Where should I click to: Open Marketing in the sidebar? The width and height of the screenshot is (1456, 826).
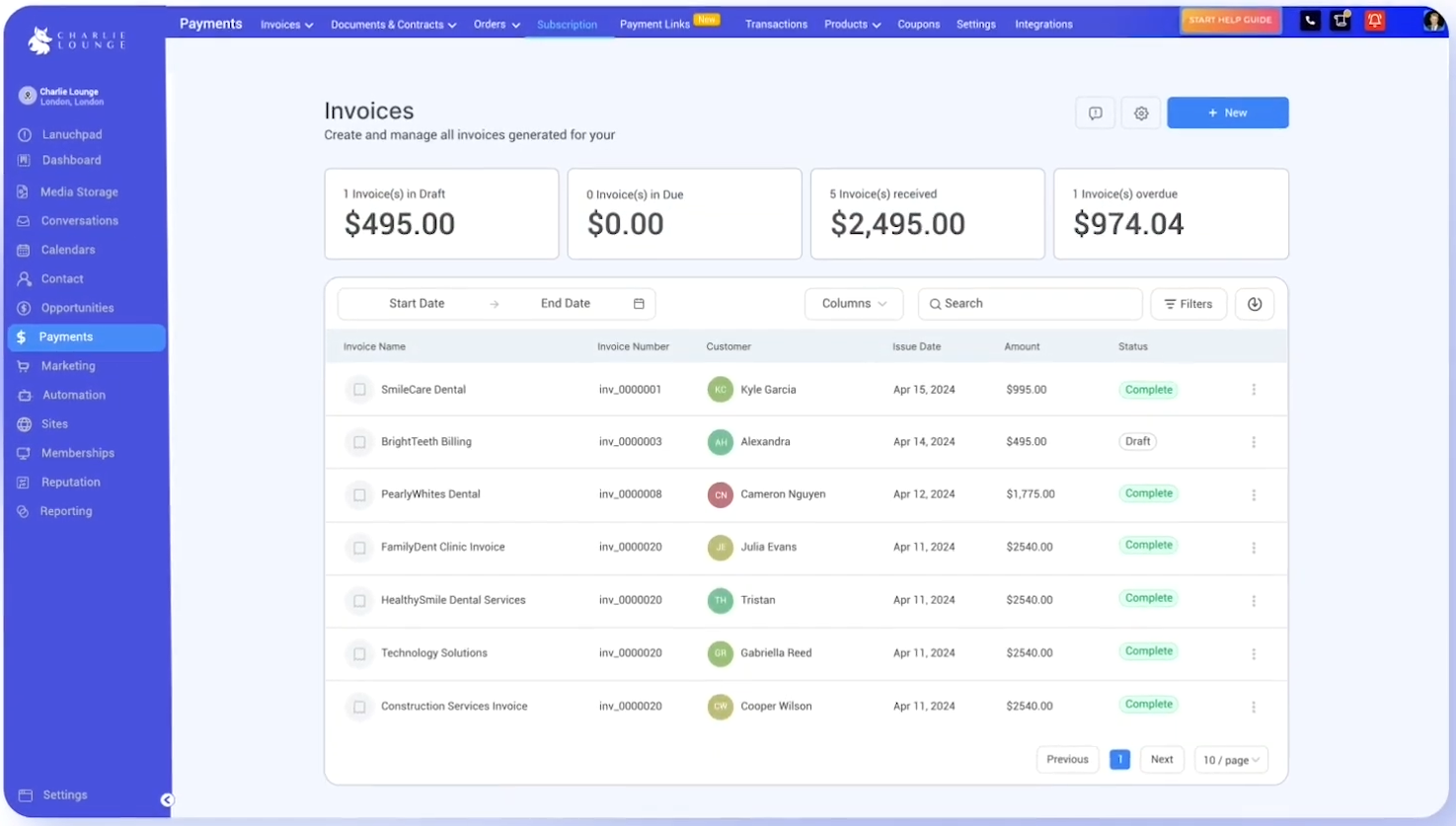68,366
